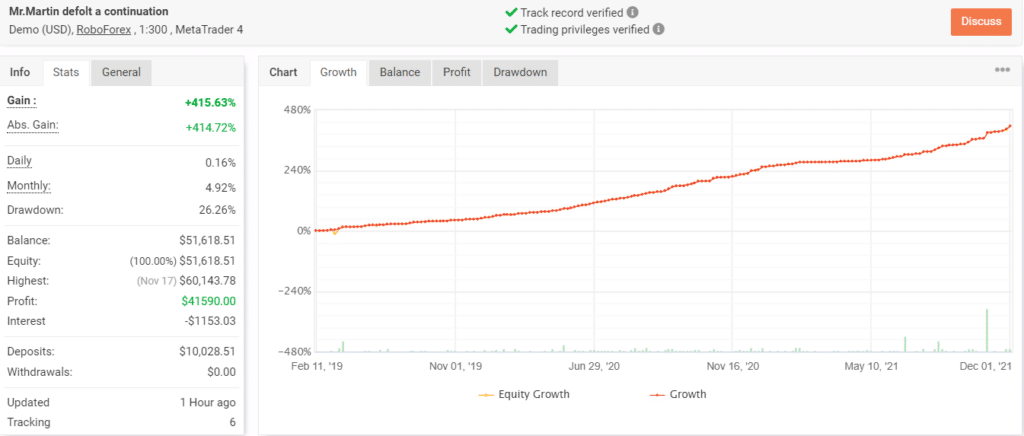Click info icon beside Track record verified

tap(633, 13)
